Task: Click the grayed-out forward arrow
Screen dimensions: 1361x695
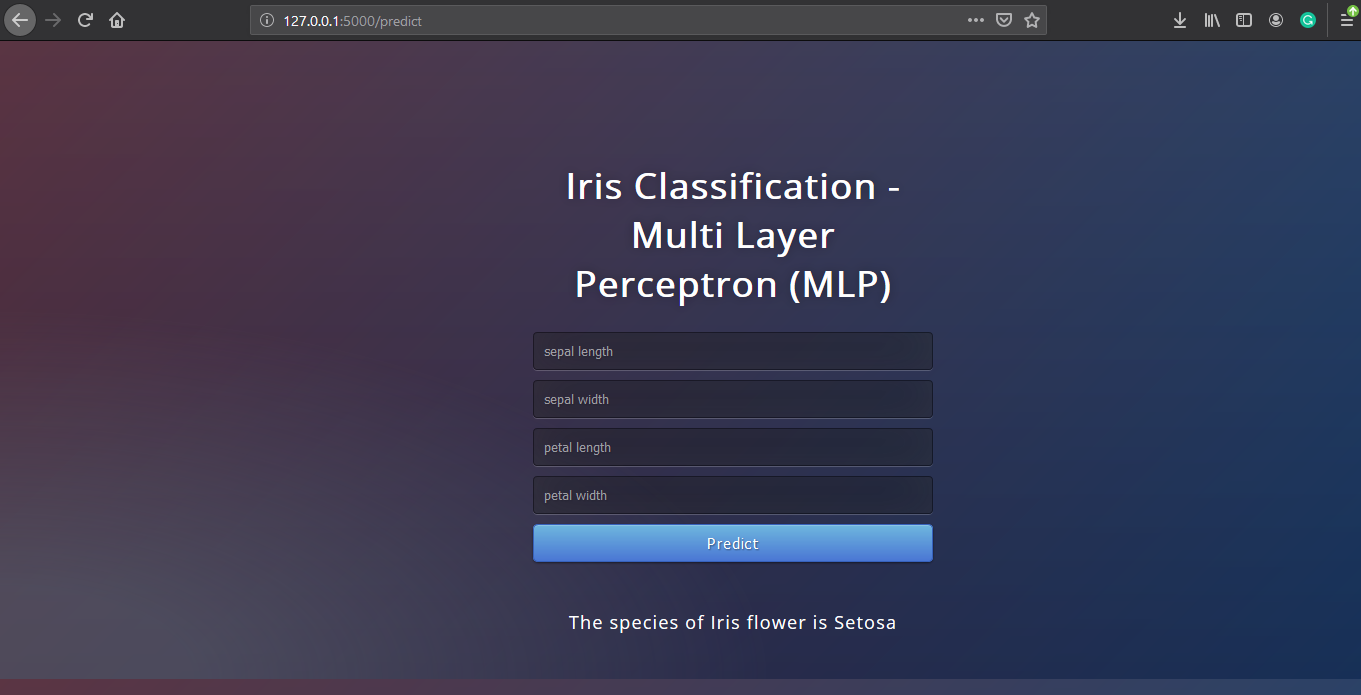Action: (52, 18)
